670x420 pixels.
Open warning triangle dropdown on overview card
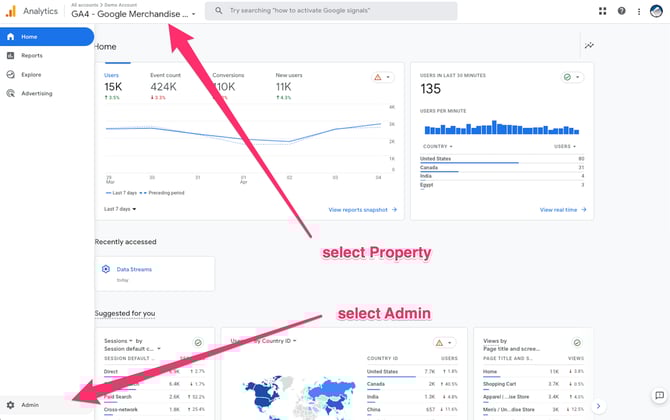point(382,77)
